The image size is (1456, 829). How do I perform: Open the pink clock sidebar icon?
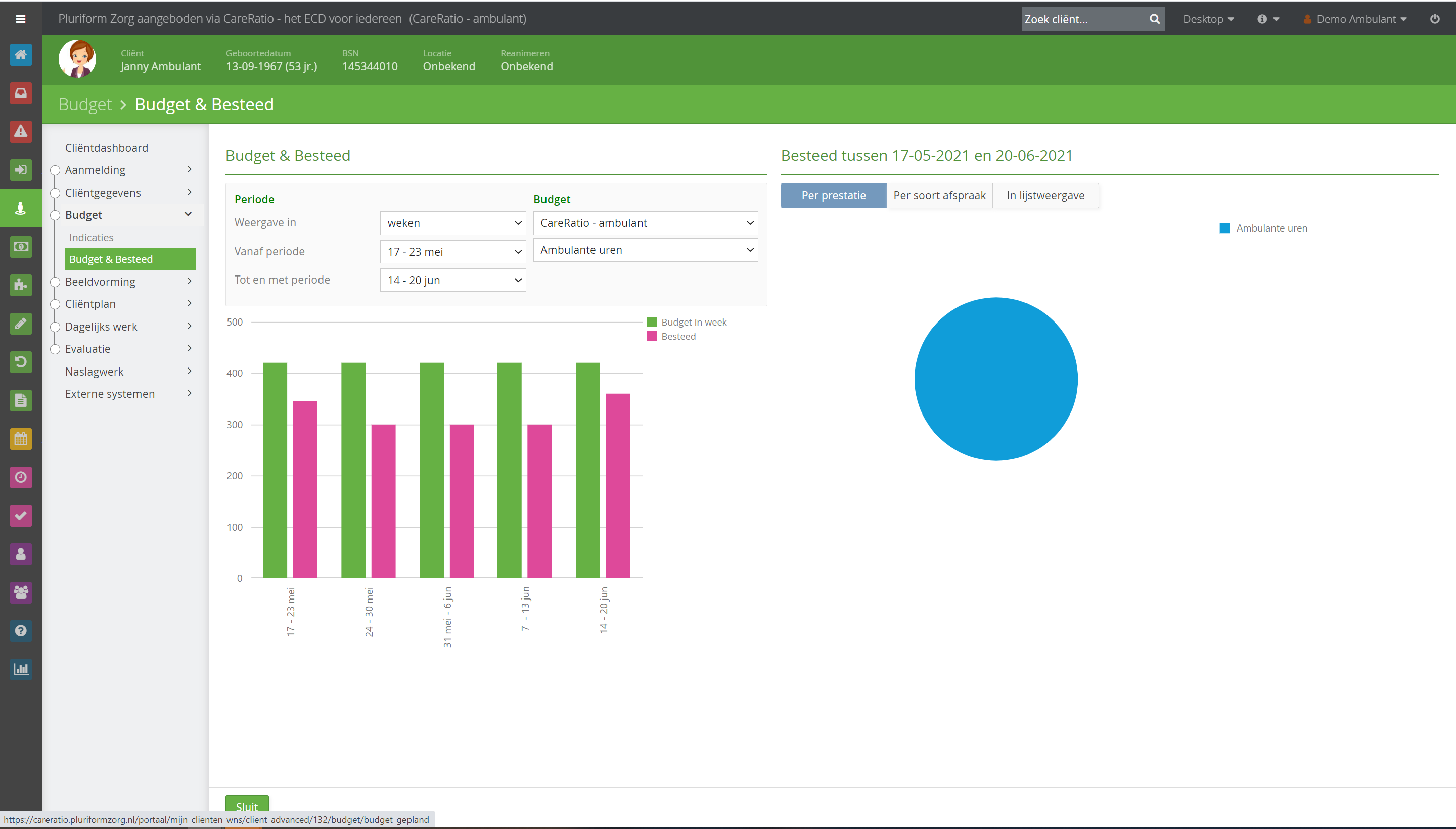tap(21, 477)
